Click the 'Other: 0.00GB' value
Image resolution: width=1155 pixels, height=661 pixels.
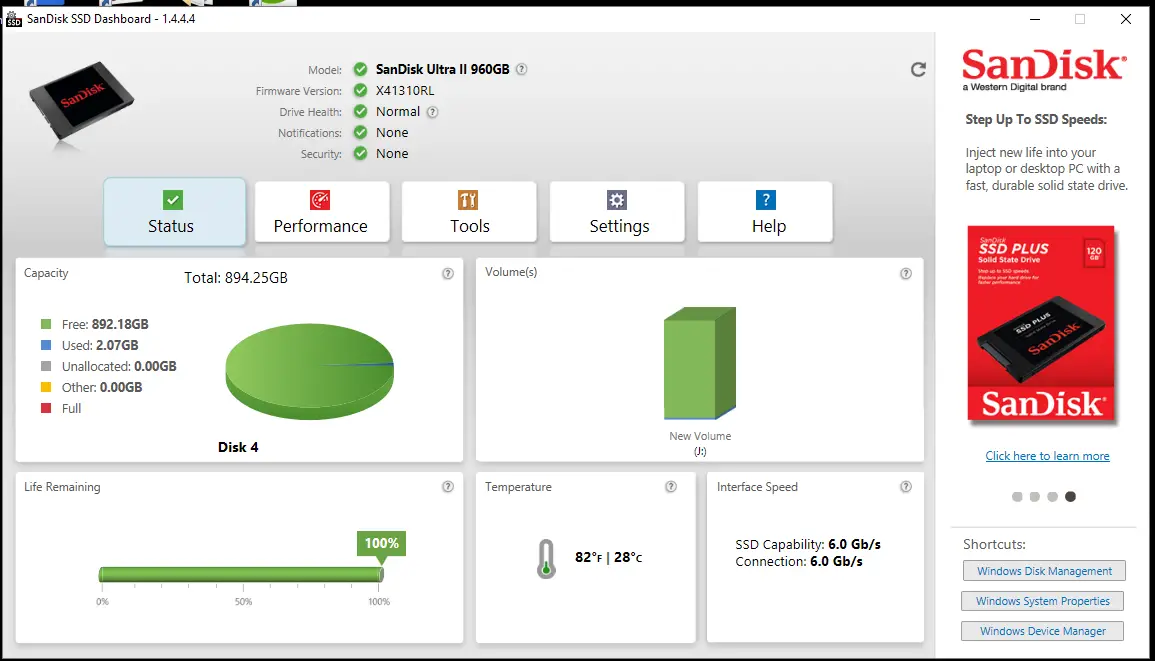pyautogui.click(x=102, y=387)
